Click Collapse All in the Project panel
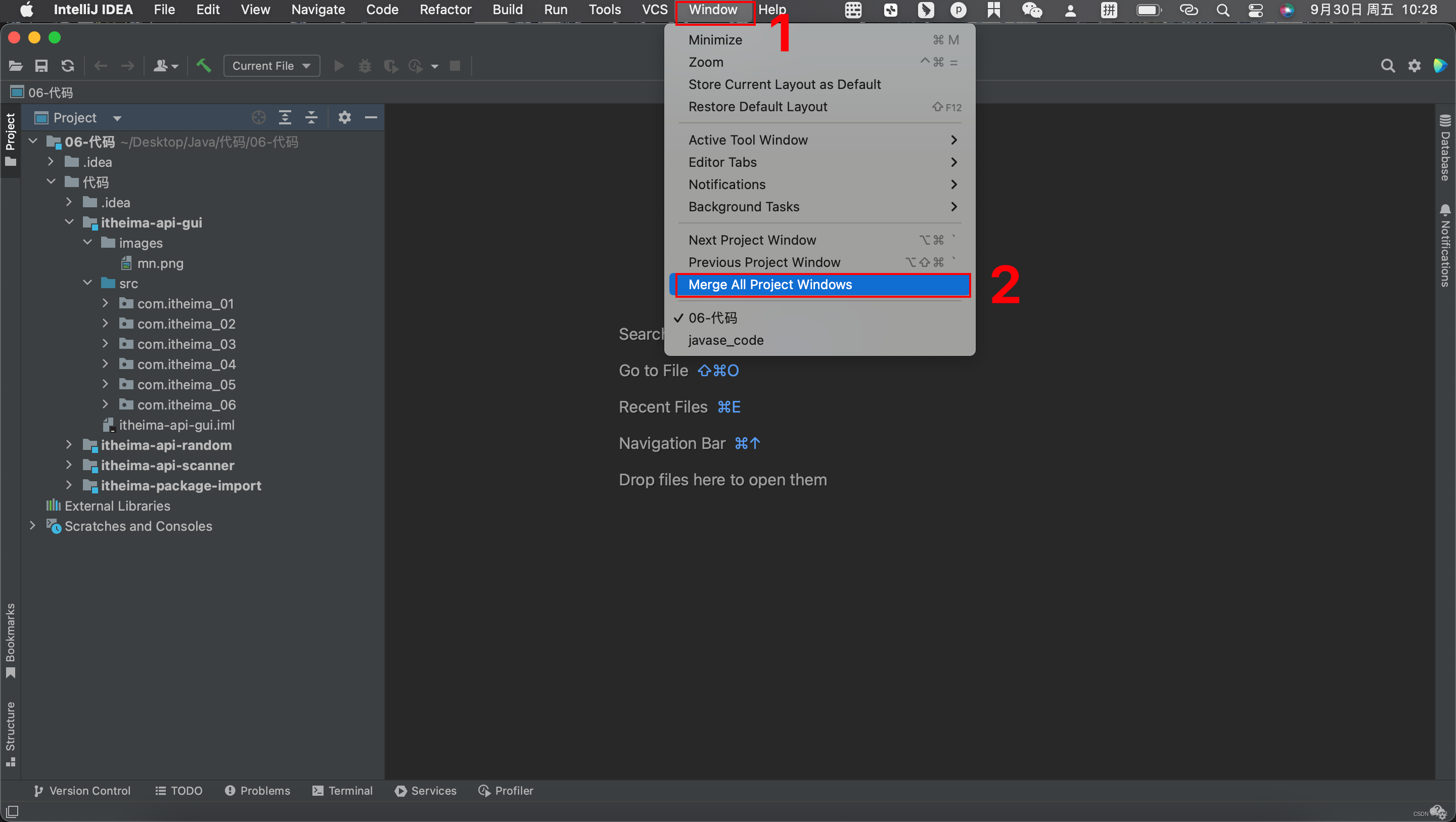This screenshot has height=822, width=1456. click(x=311, y=118)
